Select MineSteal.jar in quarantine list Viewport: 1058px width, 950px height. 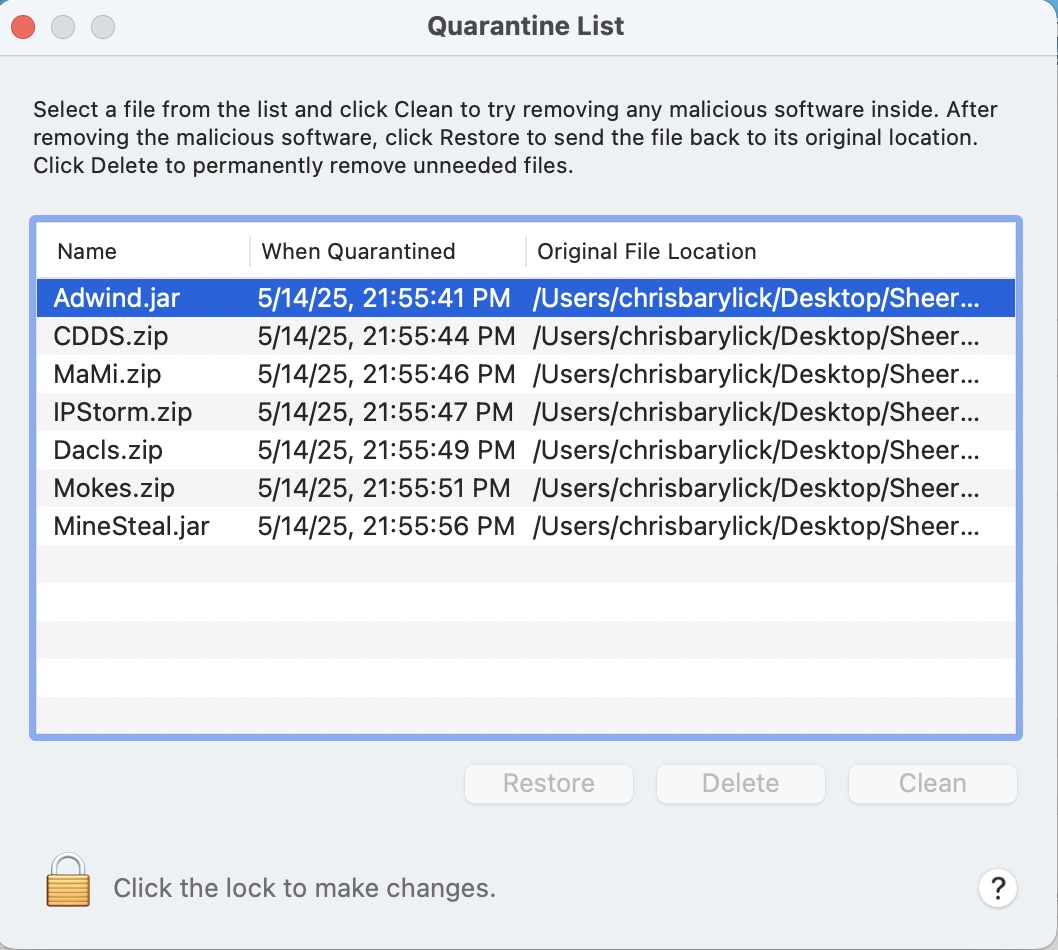click(131, 526)
